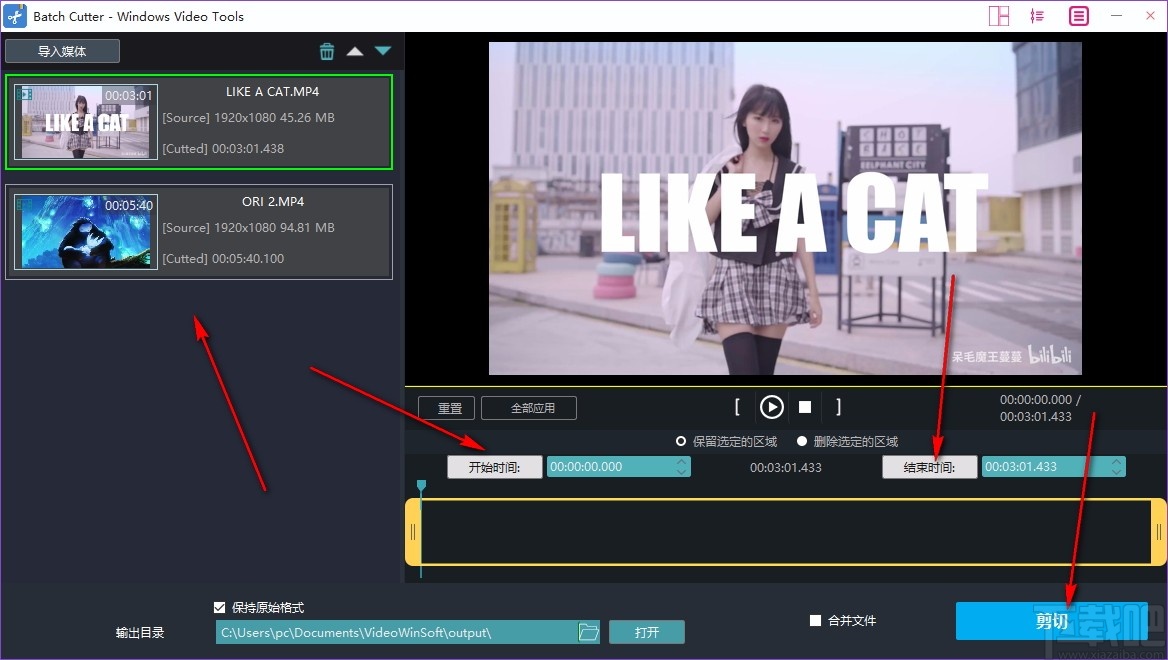Enable the 合并文件 checkbox

click(816, 620)
